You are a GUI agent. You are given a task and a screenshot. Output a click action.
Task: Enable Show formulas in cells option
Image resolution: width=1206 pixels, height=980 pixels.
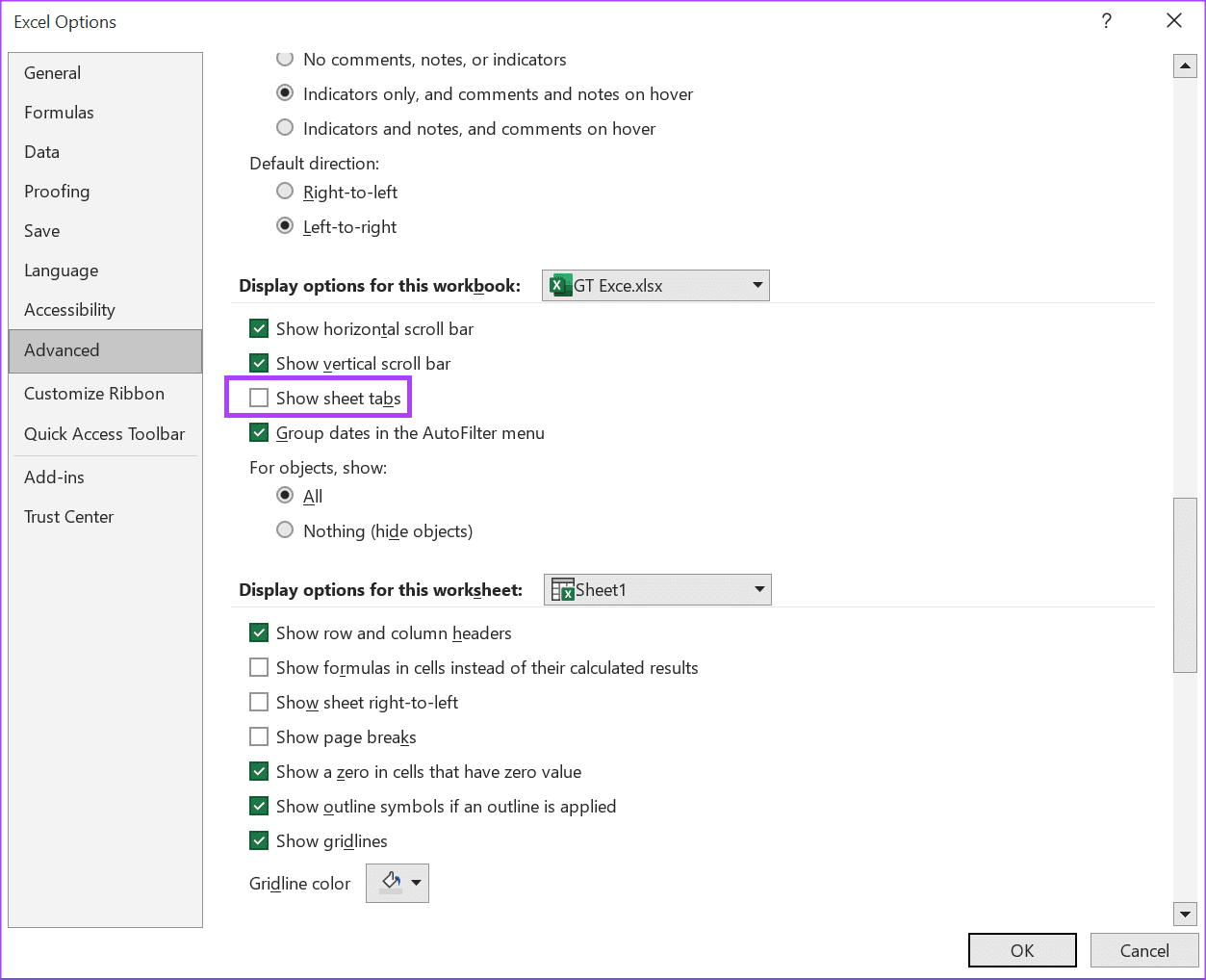259,668
